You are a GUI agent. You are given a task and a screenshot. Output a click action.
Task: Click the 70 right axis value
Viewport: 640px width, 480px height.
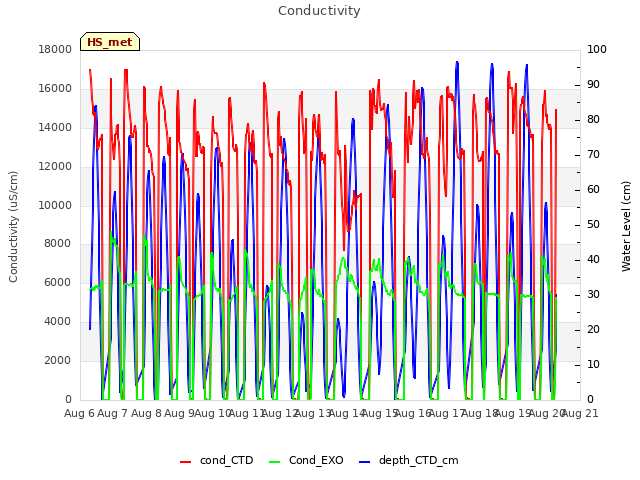pos(593,155)
